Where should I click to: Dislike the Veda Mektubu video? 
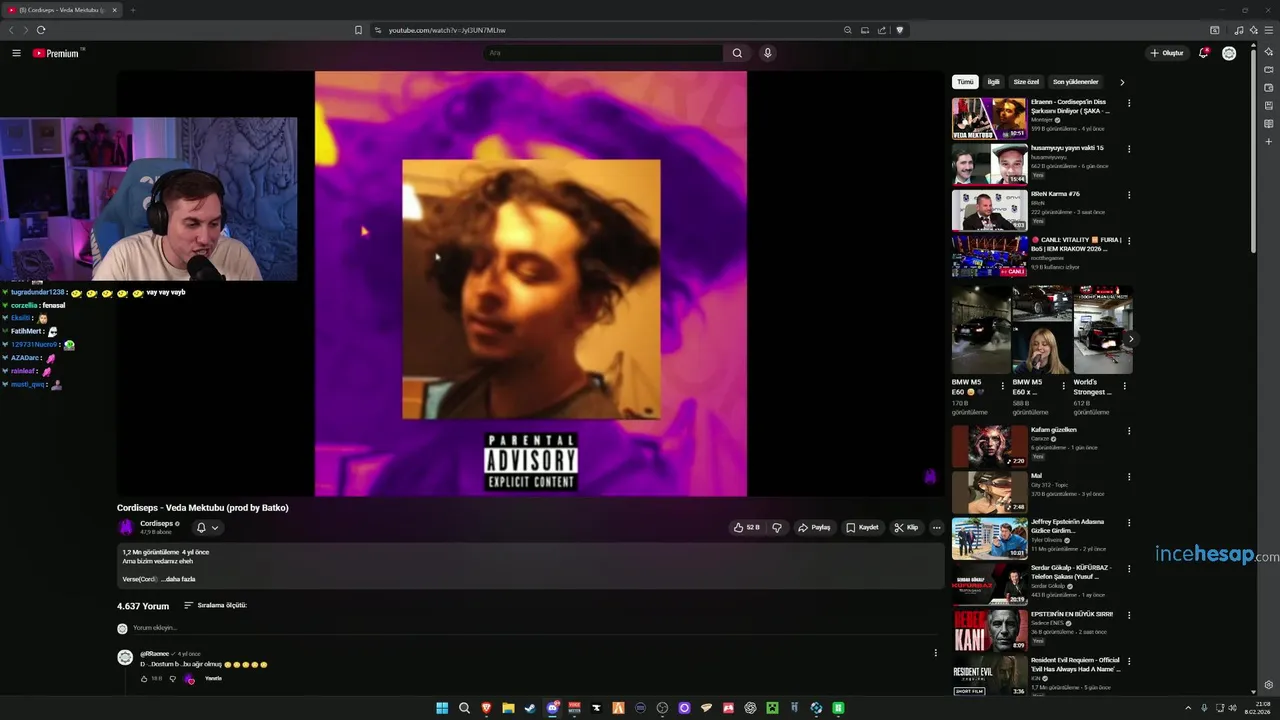click(777, 527)
